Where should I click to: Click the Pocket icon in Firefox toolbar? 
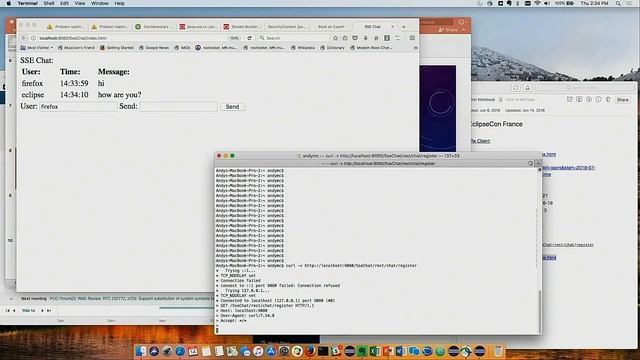[355, 38]
